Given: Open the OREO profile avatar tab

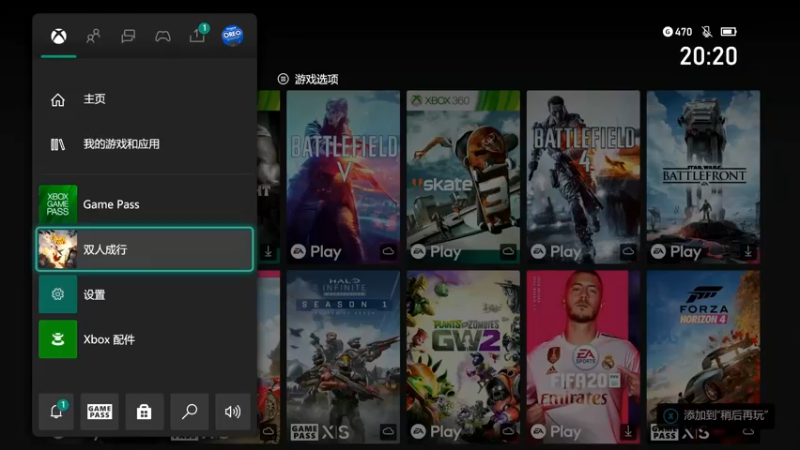Looking at the screenshot, I should click(232, 36).
